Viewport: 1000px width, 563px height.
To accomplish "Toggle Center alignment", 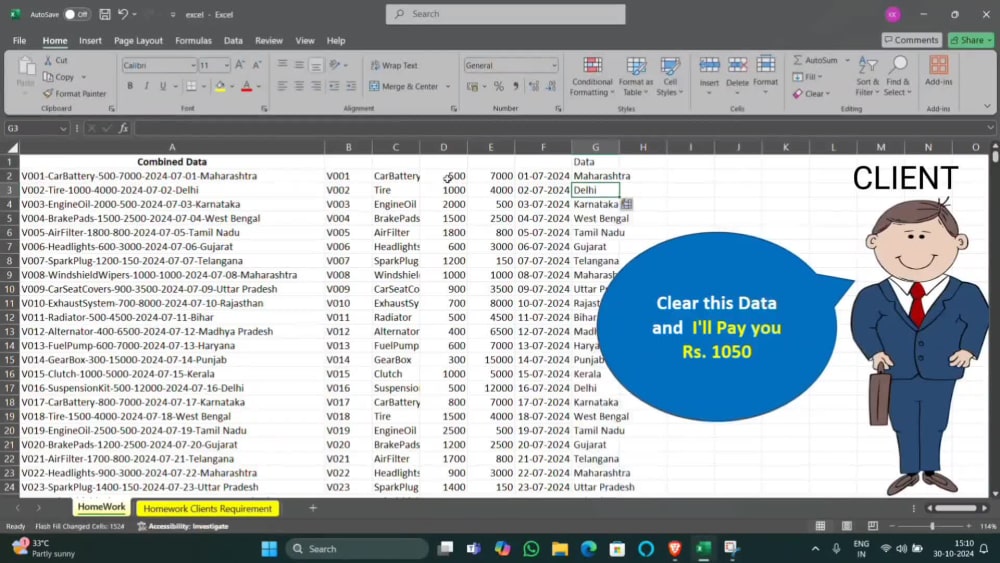I will tap(299, 86).
